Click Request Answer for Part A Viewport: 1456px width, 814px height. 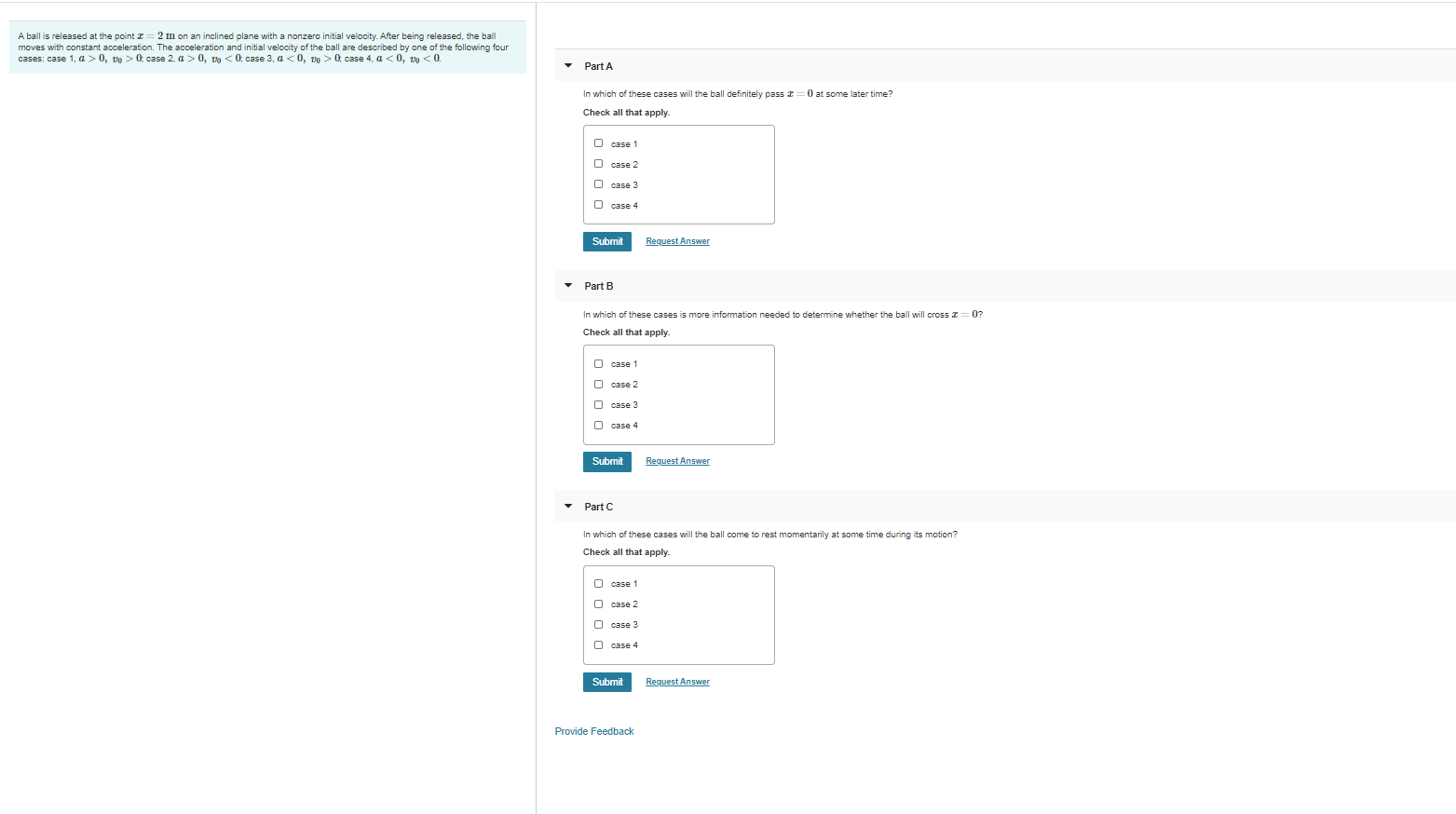pos(677,241)
